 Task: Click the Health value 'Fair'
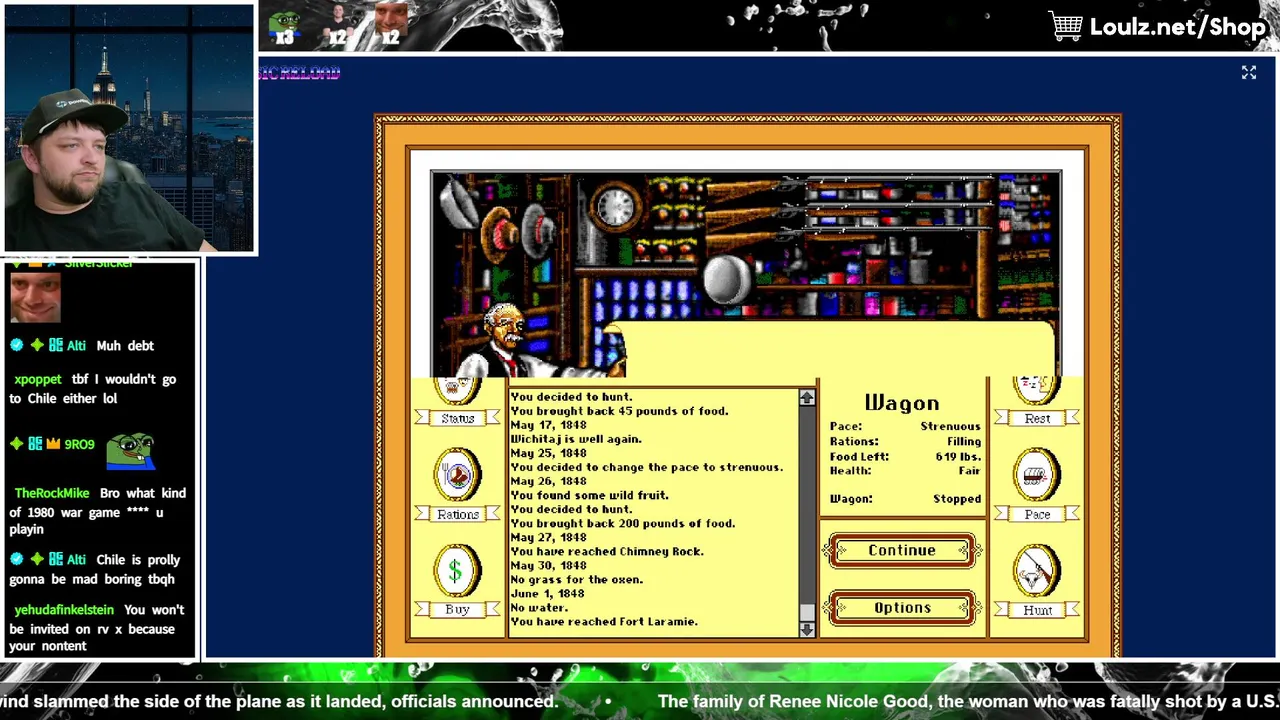(x=969, y=470)
